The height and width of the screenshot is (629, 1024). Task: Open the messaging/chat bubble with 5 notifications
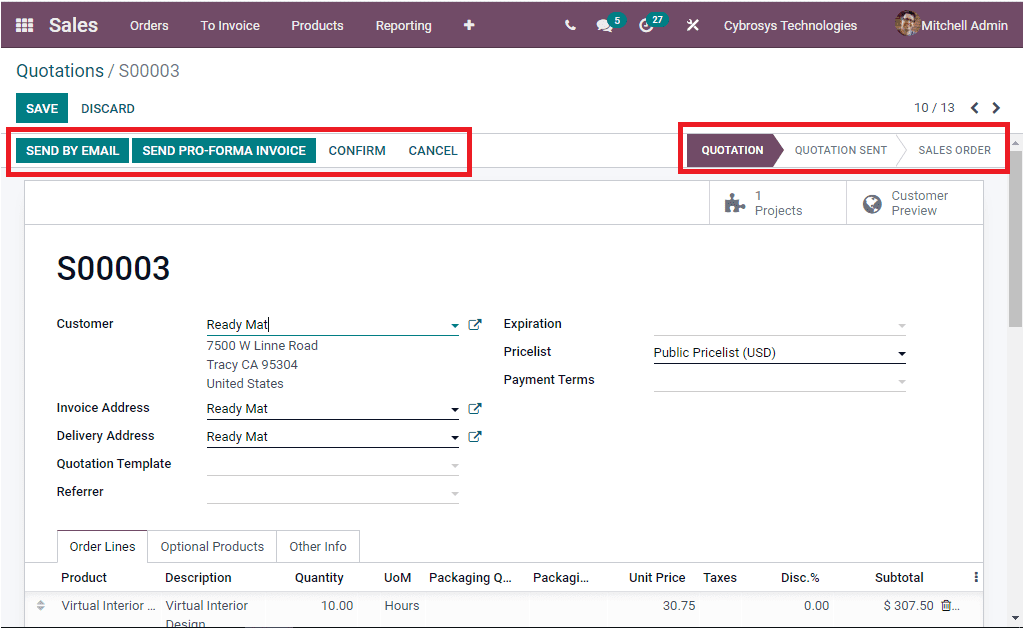pos(608,25)
